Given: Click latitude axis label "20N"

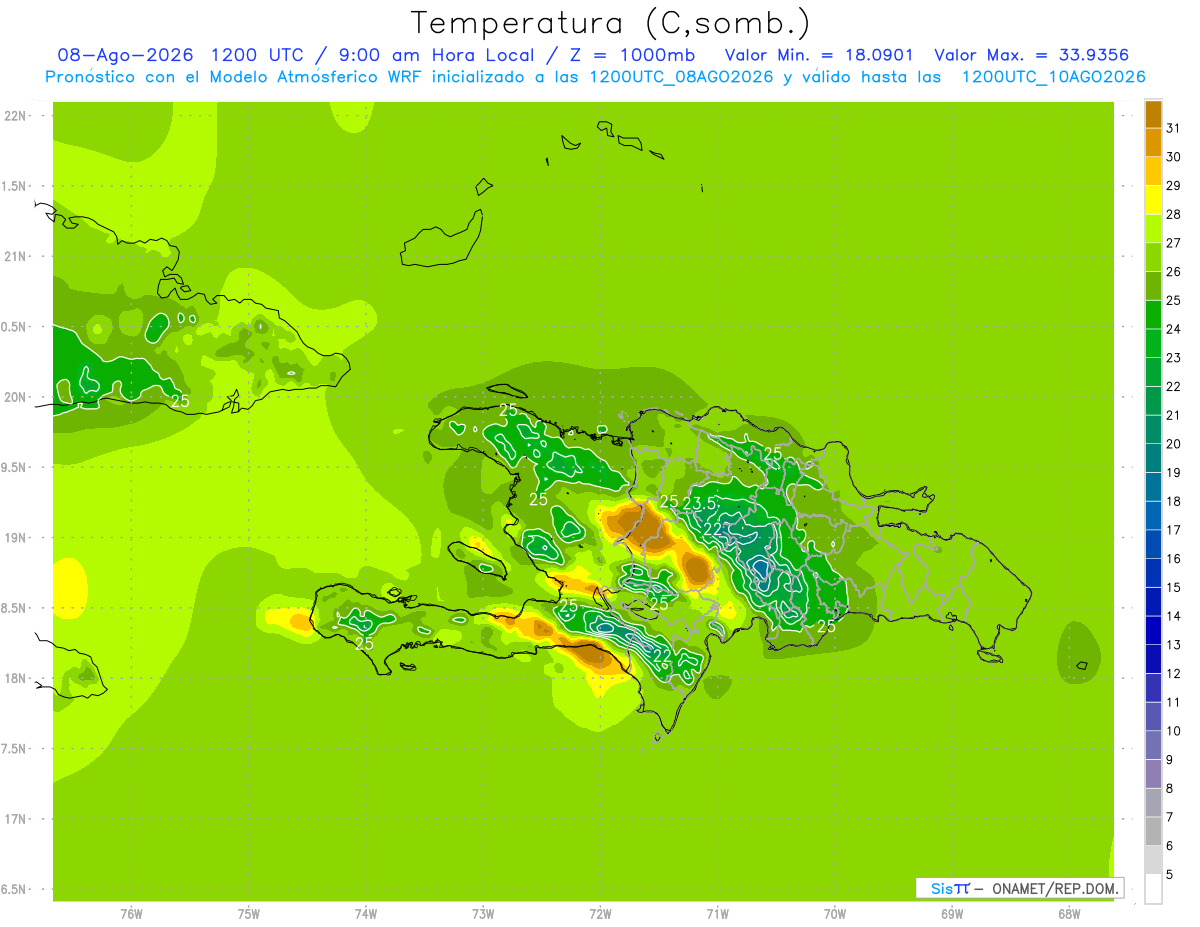Looking at the screenshot, I should point(15,397).
